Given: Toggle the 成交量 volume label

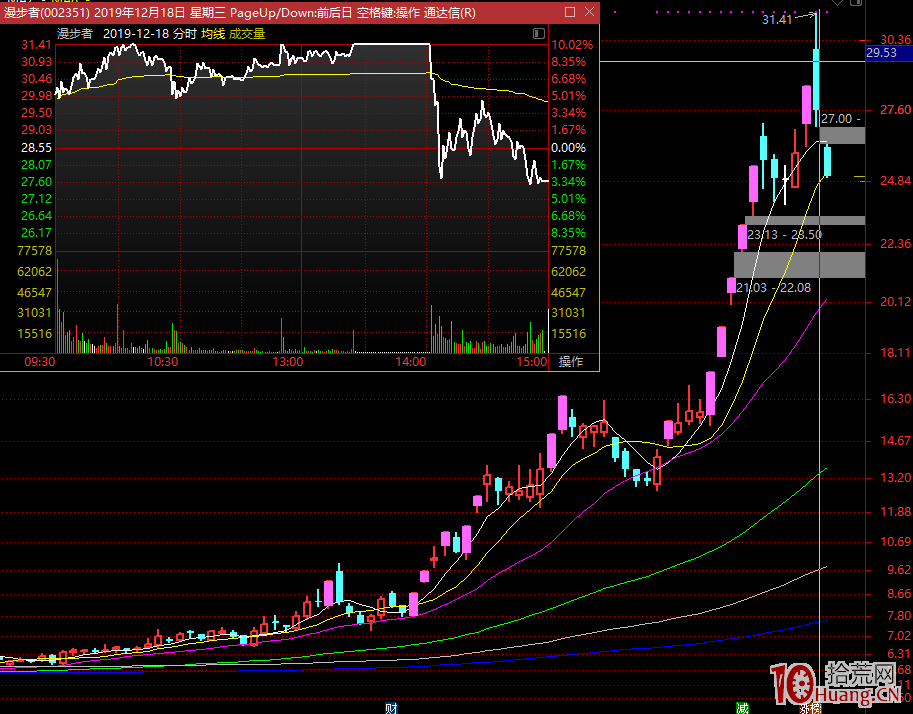Looking at the screenshot, I should [246, 33].
